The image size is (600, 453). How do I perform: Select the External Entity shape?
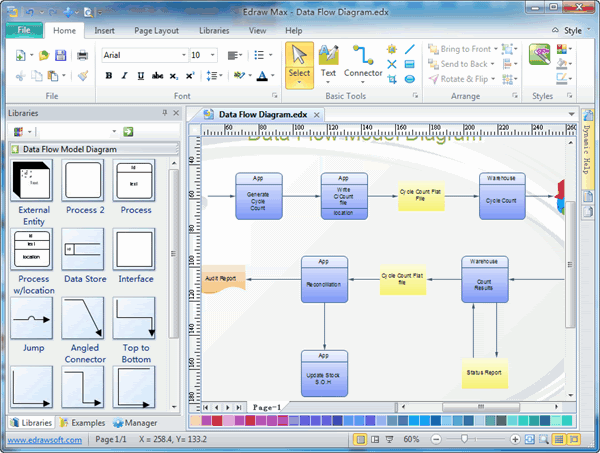(31, 180)
